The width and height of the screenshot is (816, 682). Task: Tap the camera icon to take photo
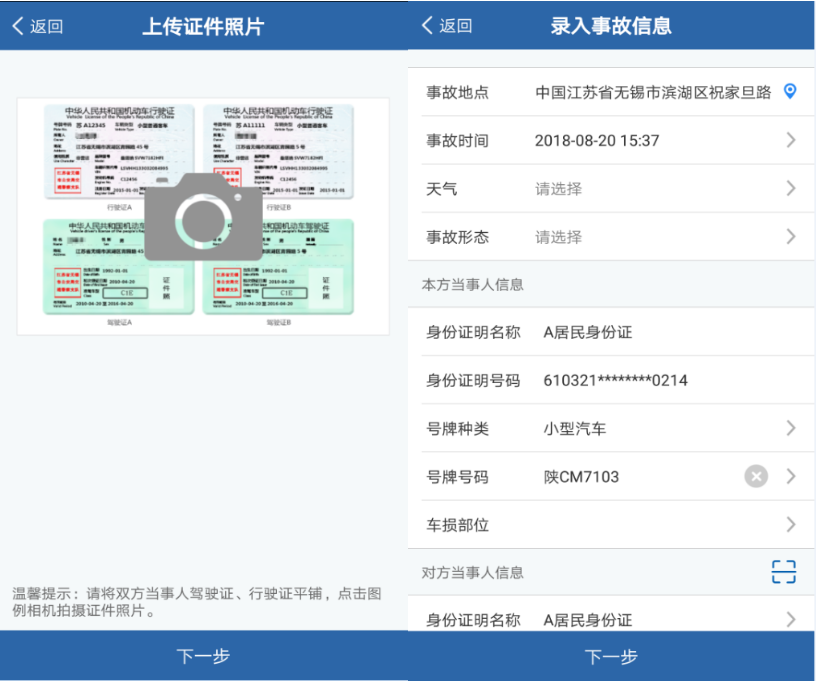click(203, 213)
